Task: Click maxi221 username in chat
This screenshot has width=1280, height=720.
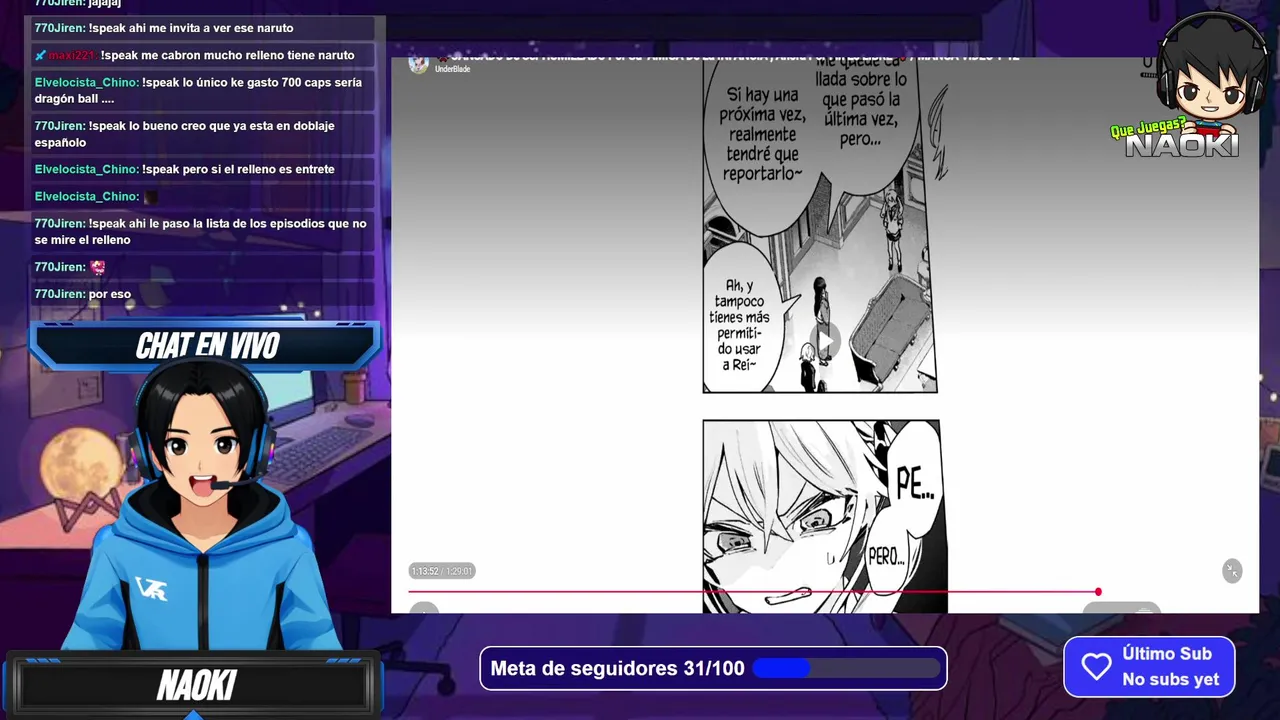Action: 73,55
